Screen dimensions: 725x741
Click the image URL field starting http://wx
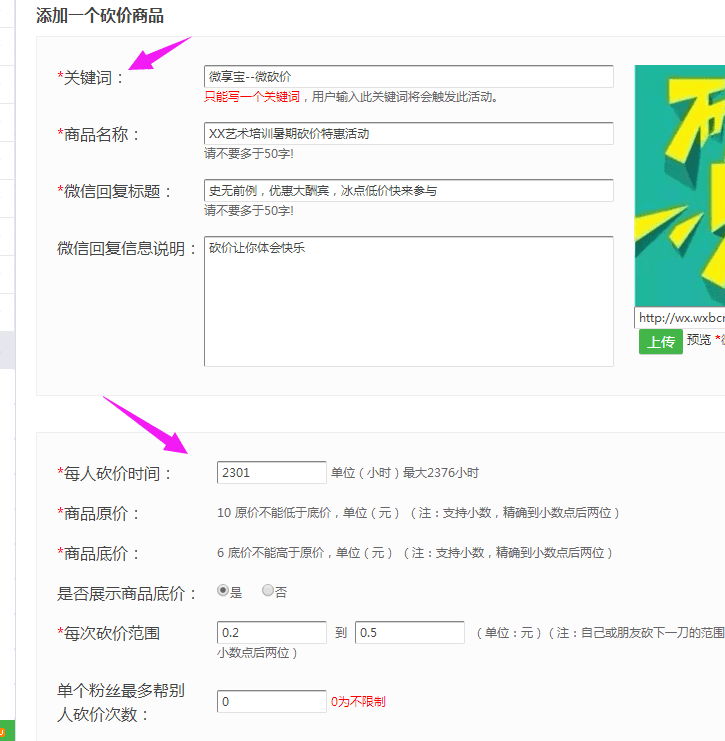click(x=680, y=318)
